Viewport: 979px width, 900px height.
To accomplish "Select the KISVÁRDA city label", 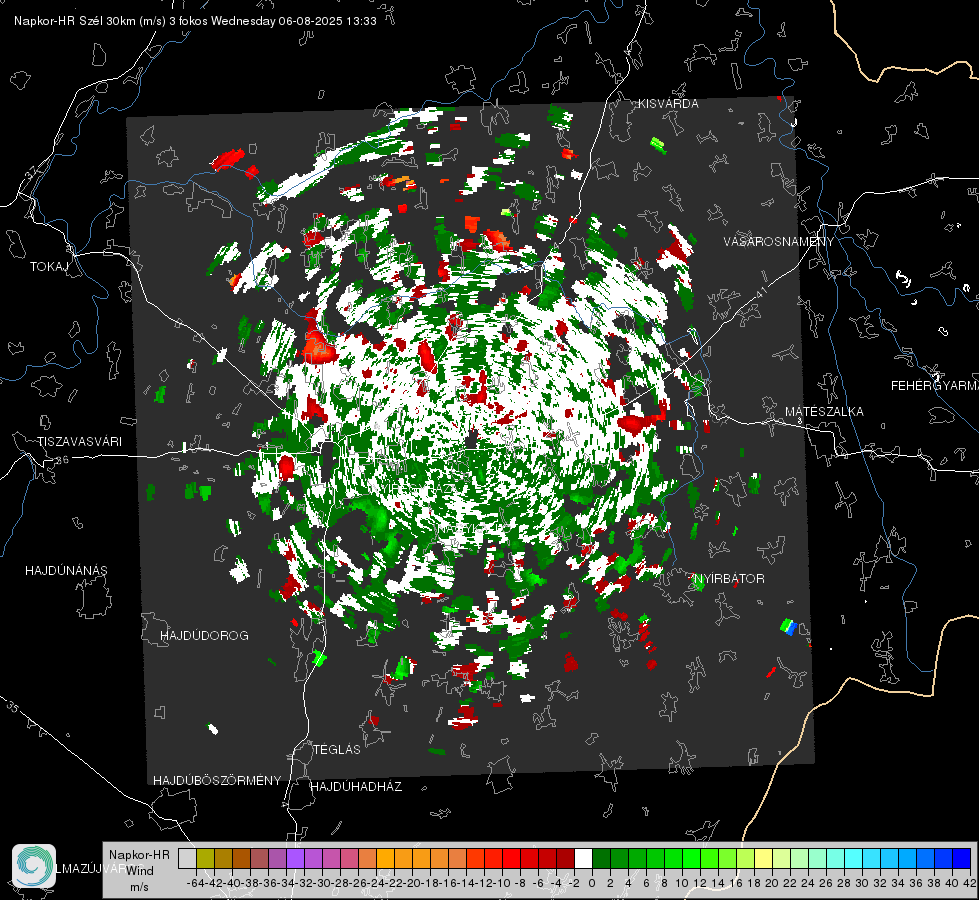I will tap(668, 104).
